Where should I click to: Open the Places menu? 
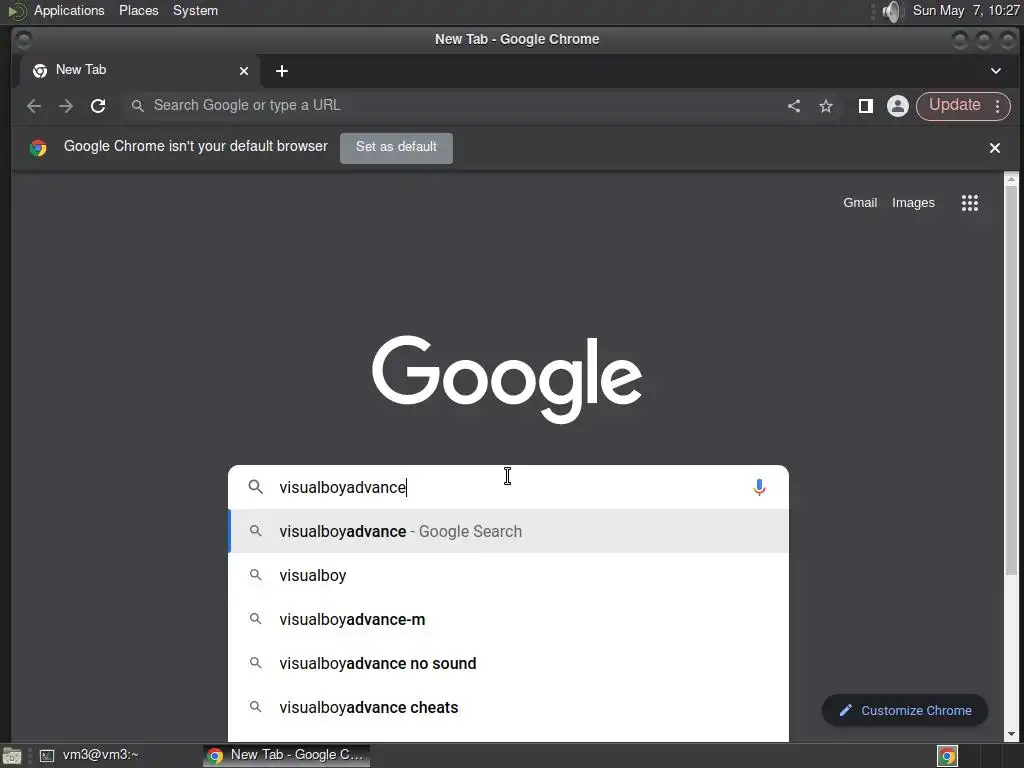[138, 11]
